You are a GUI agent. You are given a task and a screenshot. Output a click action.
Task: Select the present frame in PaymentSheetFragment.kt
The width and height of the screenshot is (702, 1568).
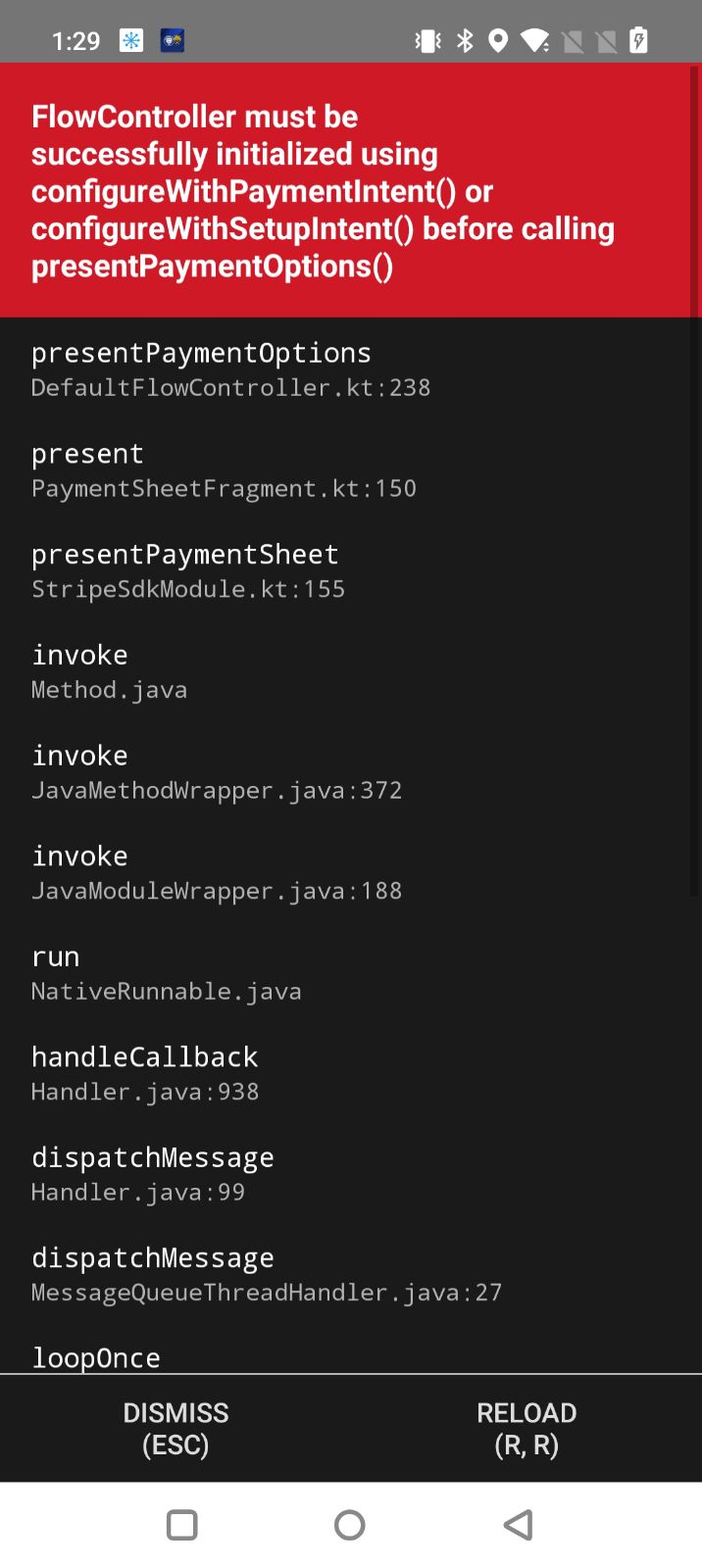(x=224, y=468)
